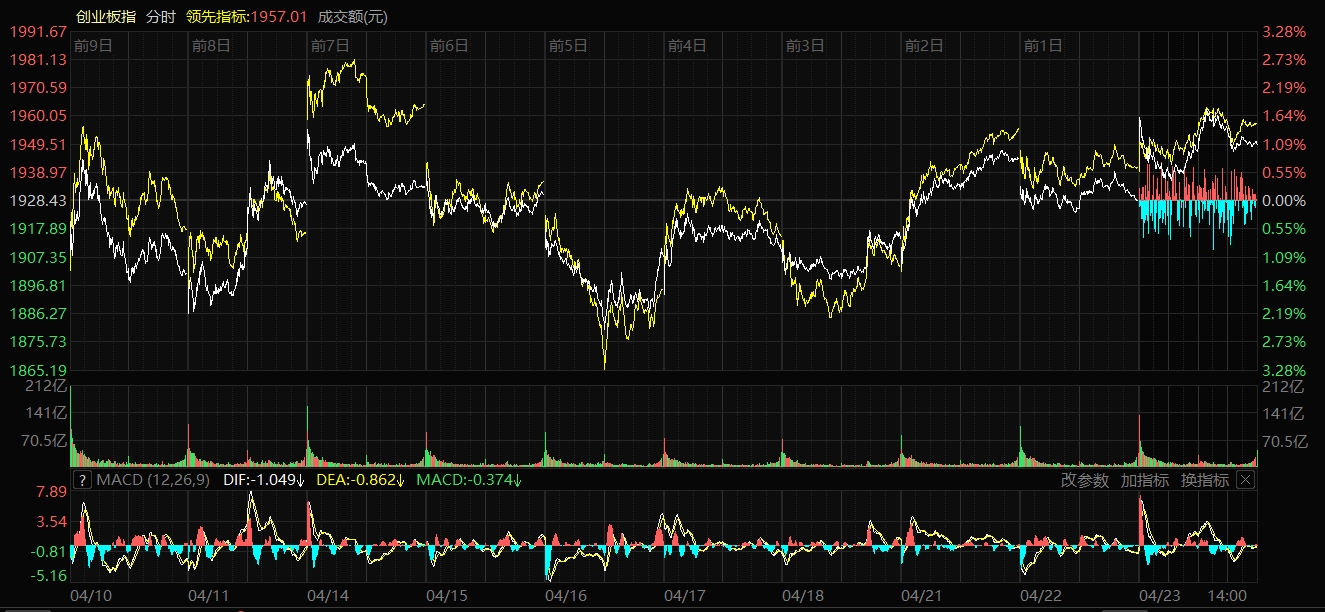
Task: Click the 1886.27 price axis label
Action: 37,313
